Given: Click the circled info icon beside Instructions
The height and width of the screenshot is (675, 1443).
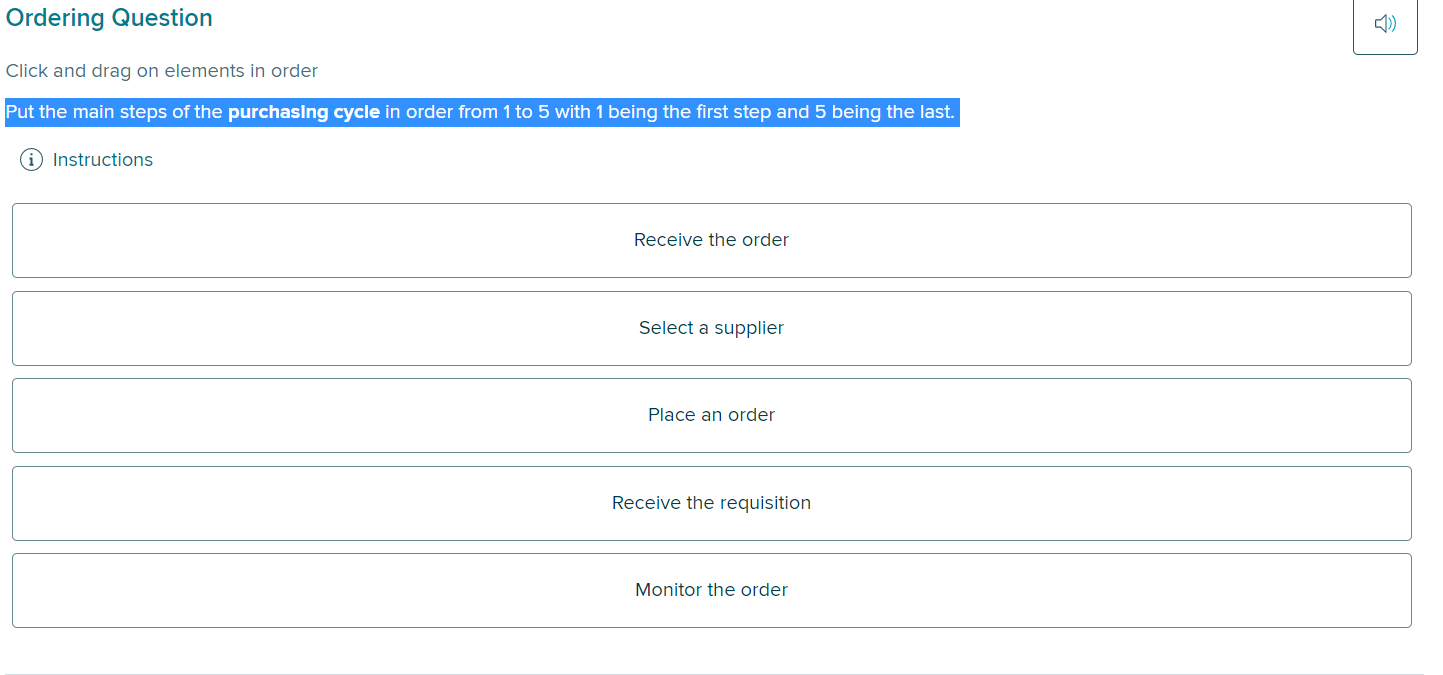Looking at the screenshot, I should (30, 159).
